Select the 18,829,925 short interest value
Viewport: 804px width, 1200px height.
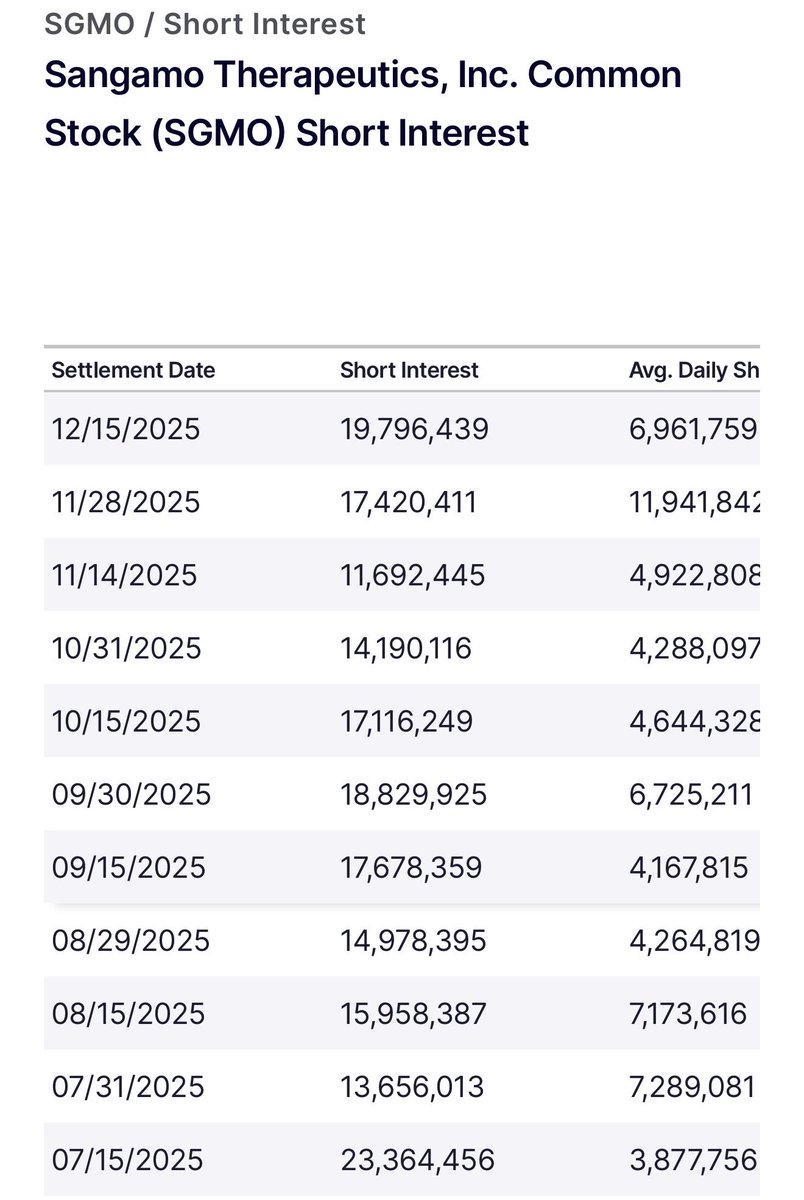[x=414, y=794]
